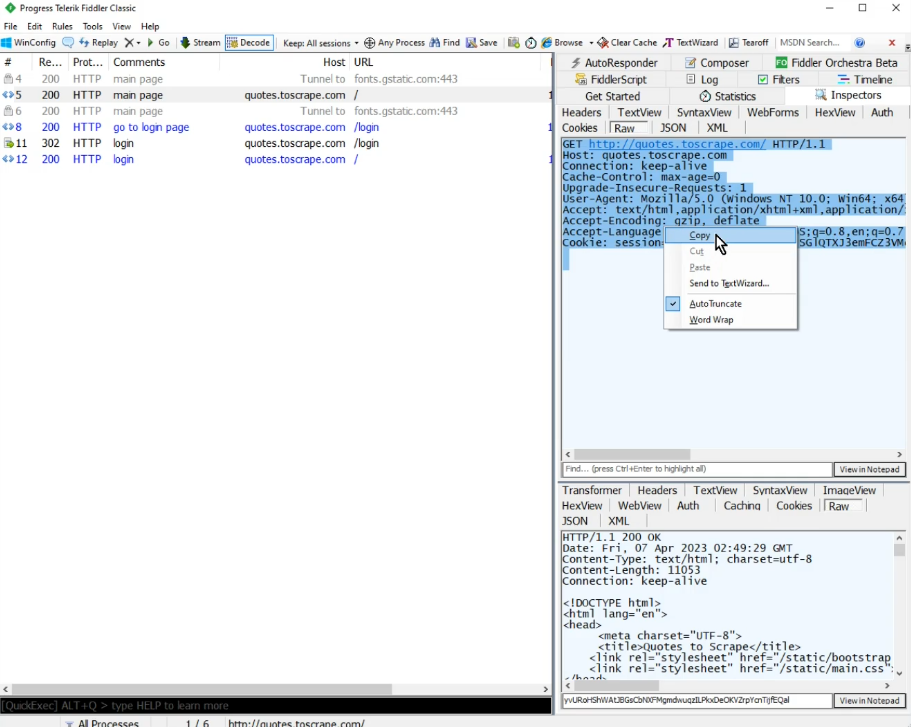Open response Caching tab

pyautogui.click(x=741, y=506)
